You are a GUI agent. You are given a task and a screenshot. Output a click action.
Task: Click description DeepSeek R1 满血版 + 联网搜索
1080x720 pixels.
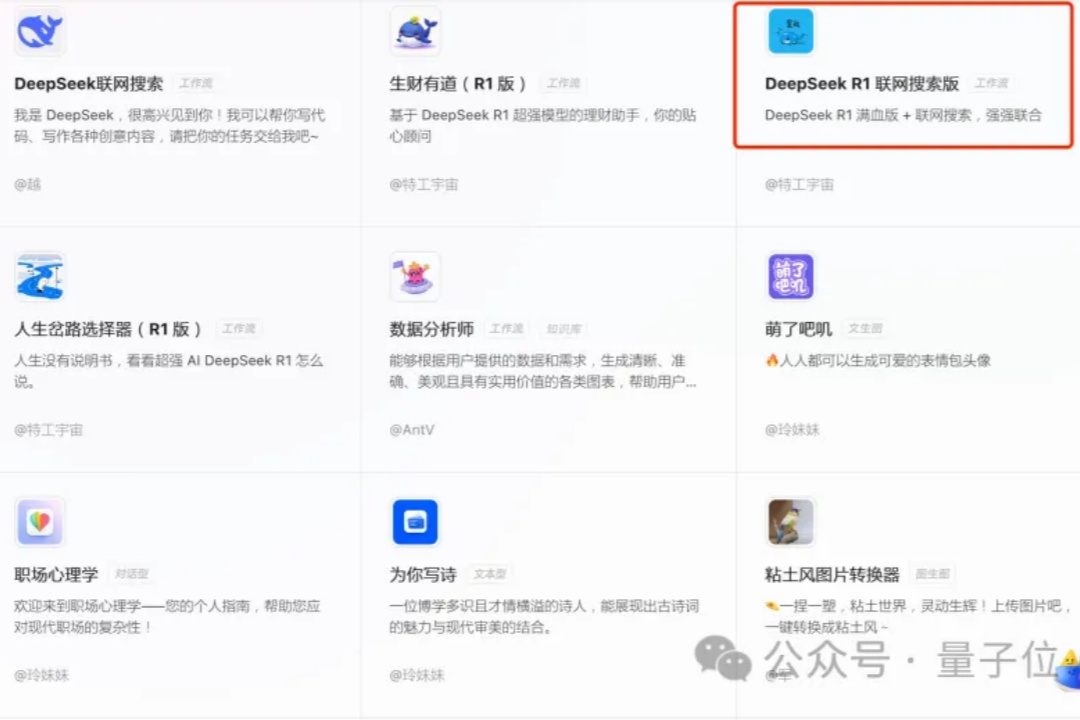pyautogui.click(x=903, y=115)
